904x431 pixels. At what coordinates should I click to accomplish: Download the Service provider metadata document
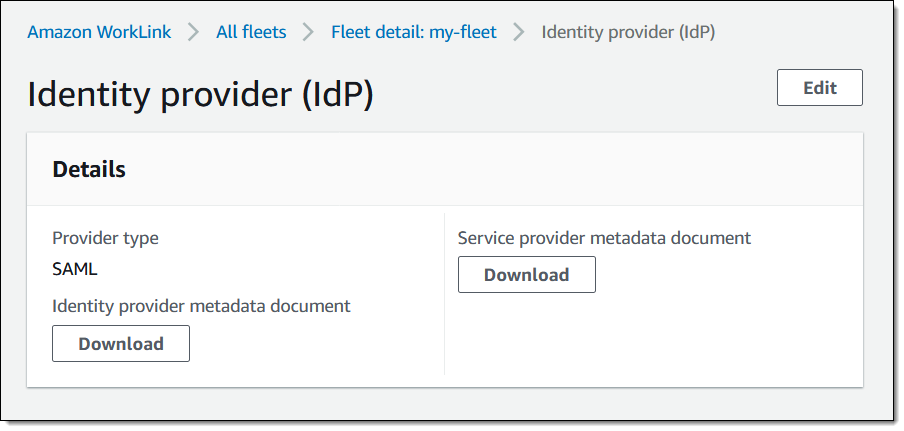pyautogui.click(x=527, y=275)
